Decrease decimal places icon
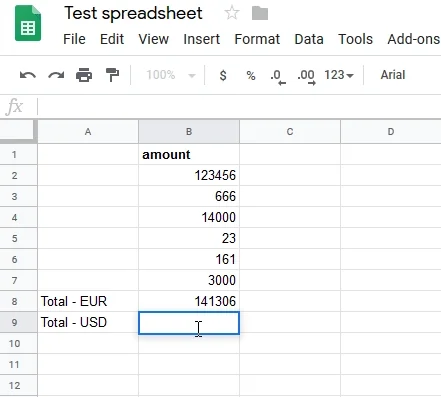 pos(278,77)
